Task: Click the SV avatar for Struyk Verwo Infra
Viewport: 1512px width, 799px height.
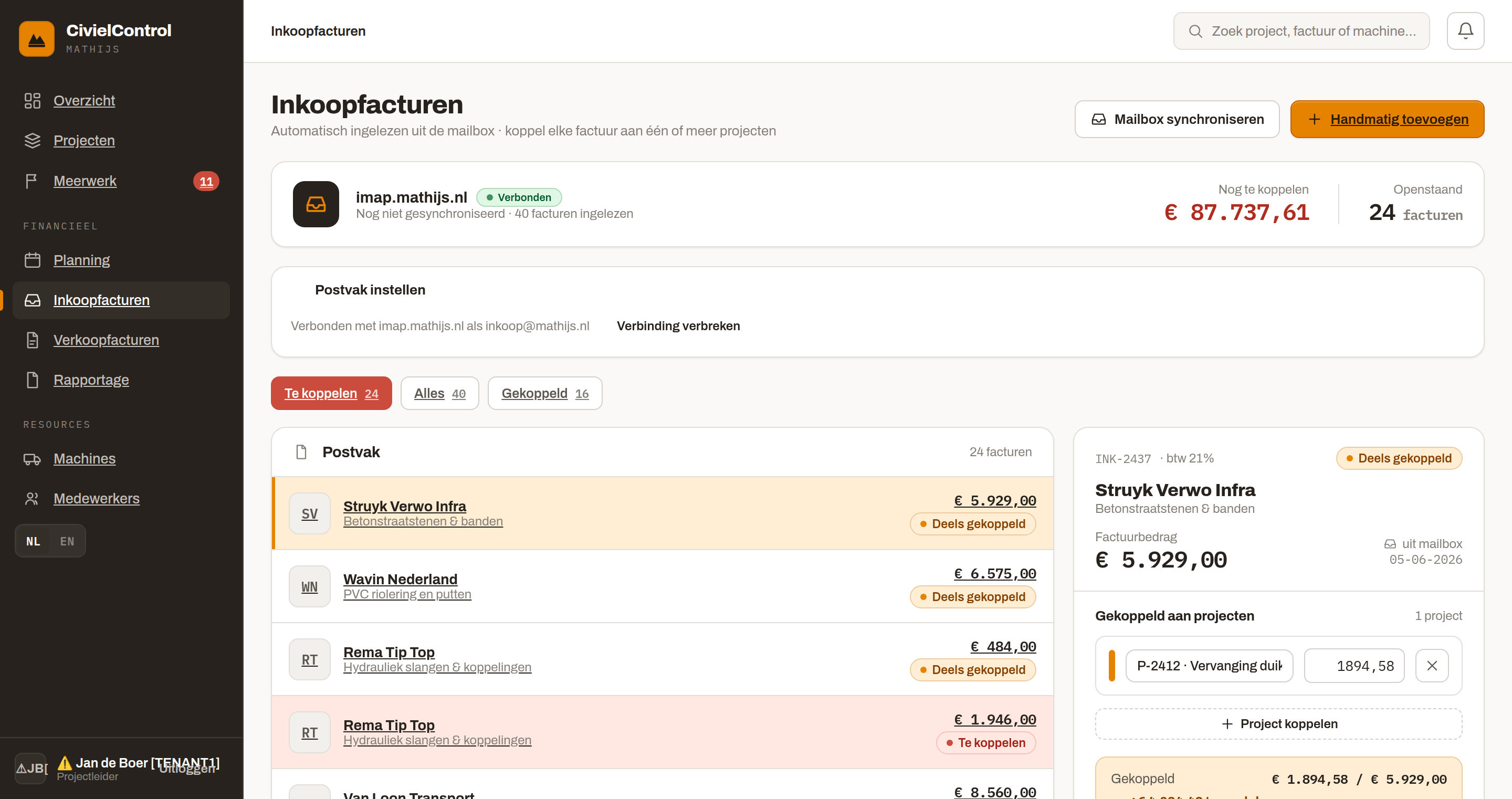Action: coord(309,514)
